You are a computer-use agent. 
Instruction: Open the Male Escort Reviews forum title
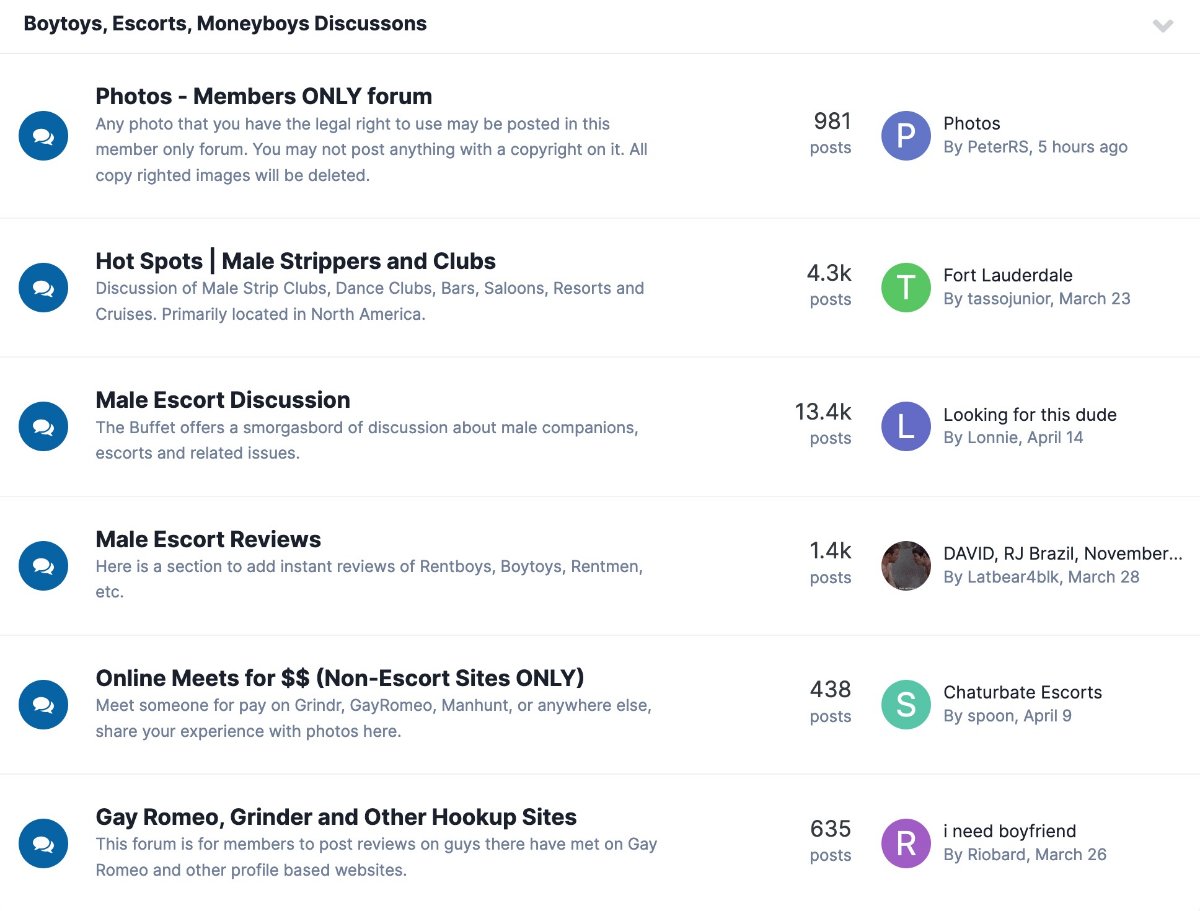pos(208,540)
